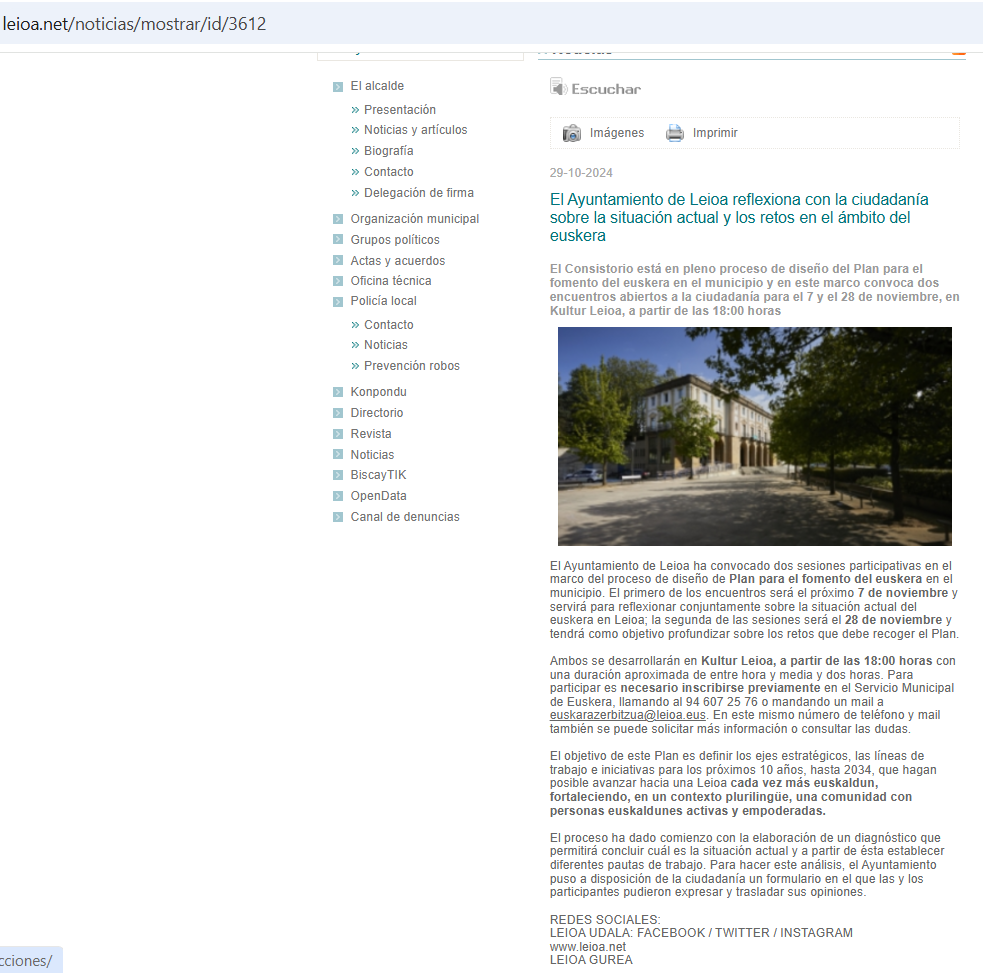
Task: Expand the El alcalde menu section
Action: [377, 86]
